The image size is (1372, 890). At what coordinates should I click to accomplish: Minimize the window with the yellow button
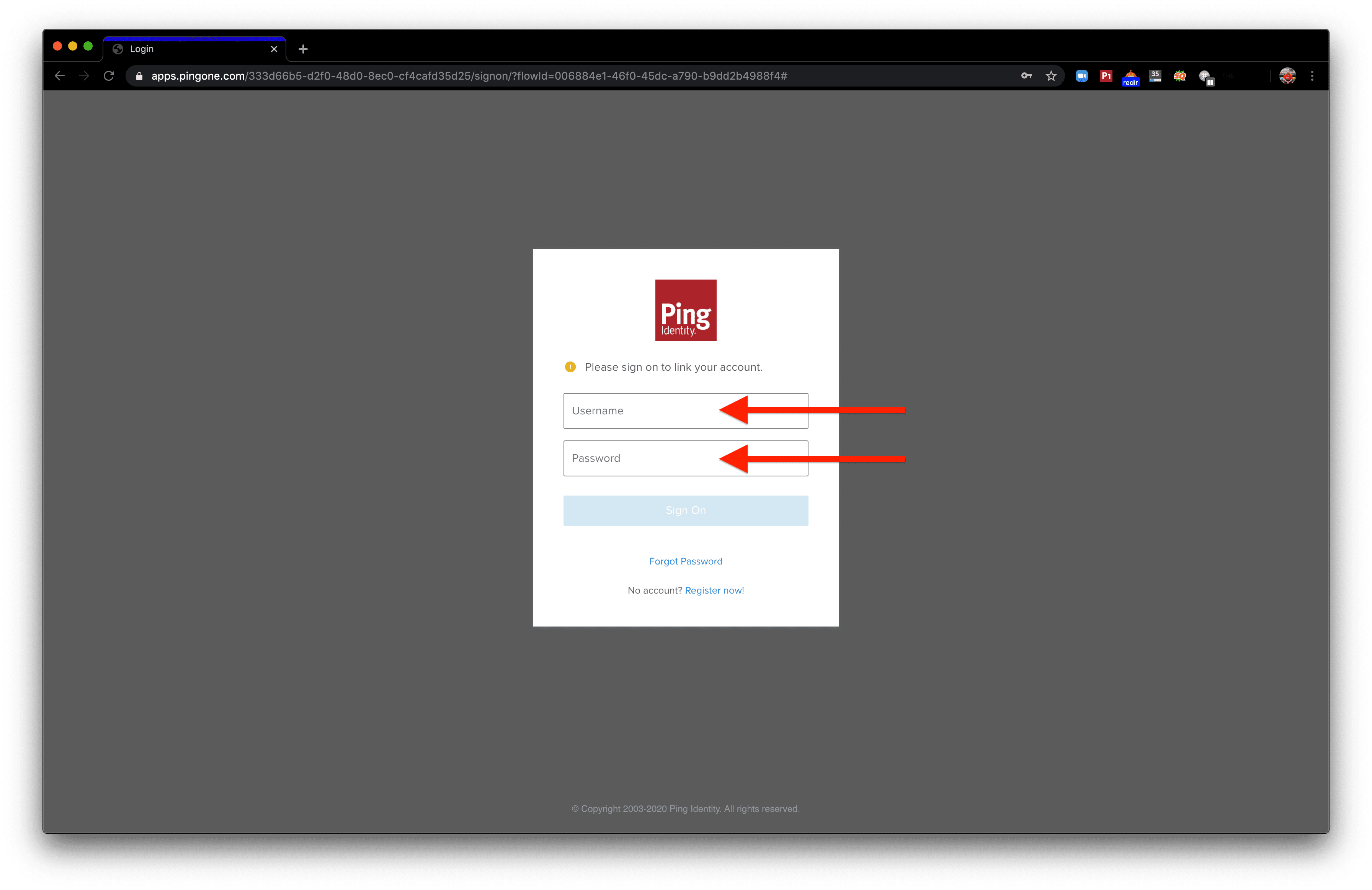(73, 46)
